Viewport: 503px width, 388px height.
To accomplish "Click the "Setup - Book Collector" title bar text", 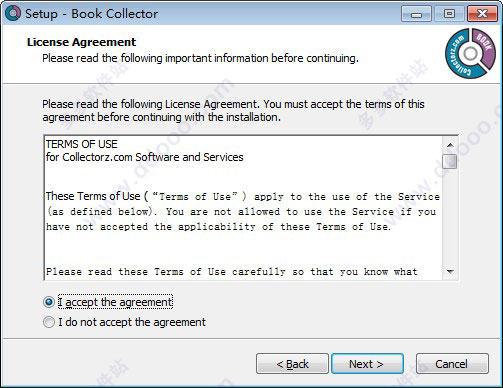I will [91, 14].
